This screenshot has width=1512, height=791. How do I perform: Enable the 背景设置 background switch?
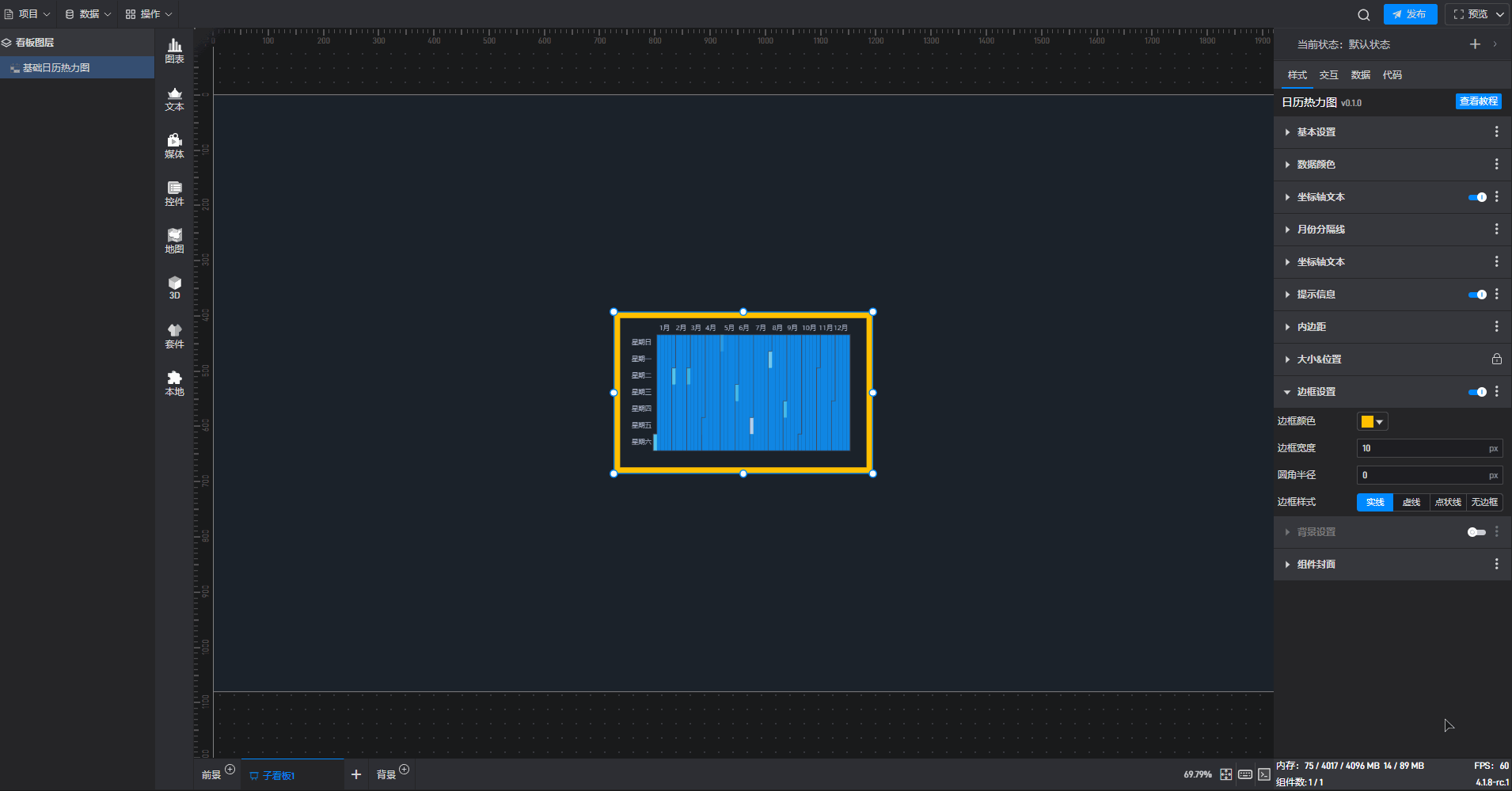tap(1476, 532)
